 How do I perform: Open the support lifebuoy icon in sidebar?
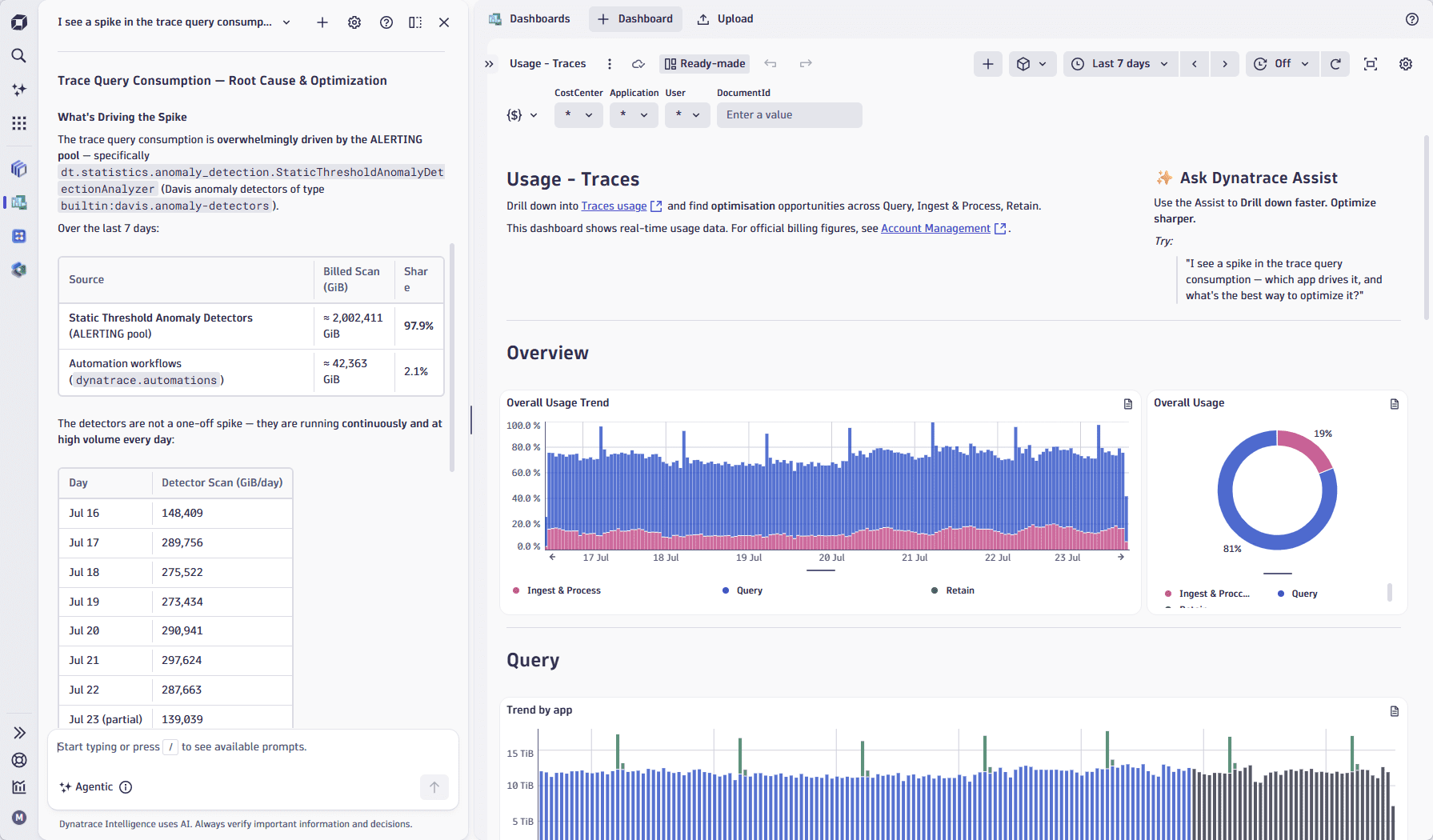point(19,760)
